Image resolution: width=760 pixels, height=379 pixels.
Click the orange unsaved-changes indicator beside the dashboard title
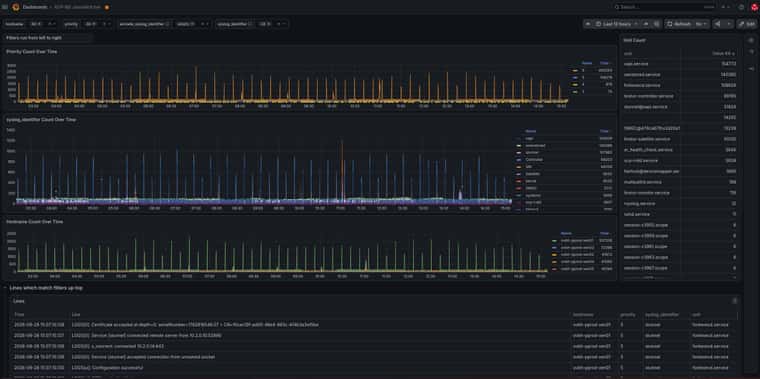(107, 7)
